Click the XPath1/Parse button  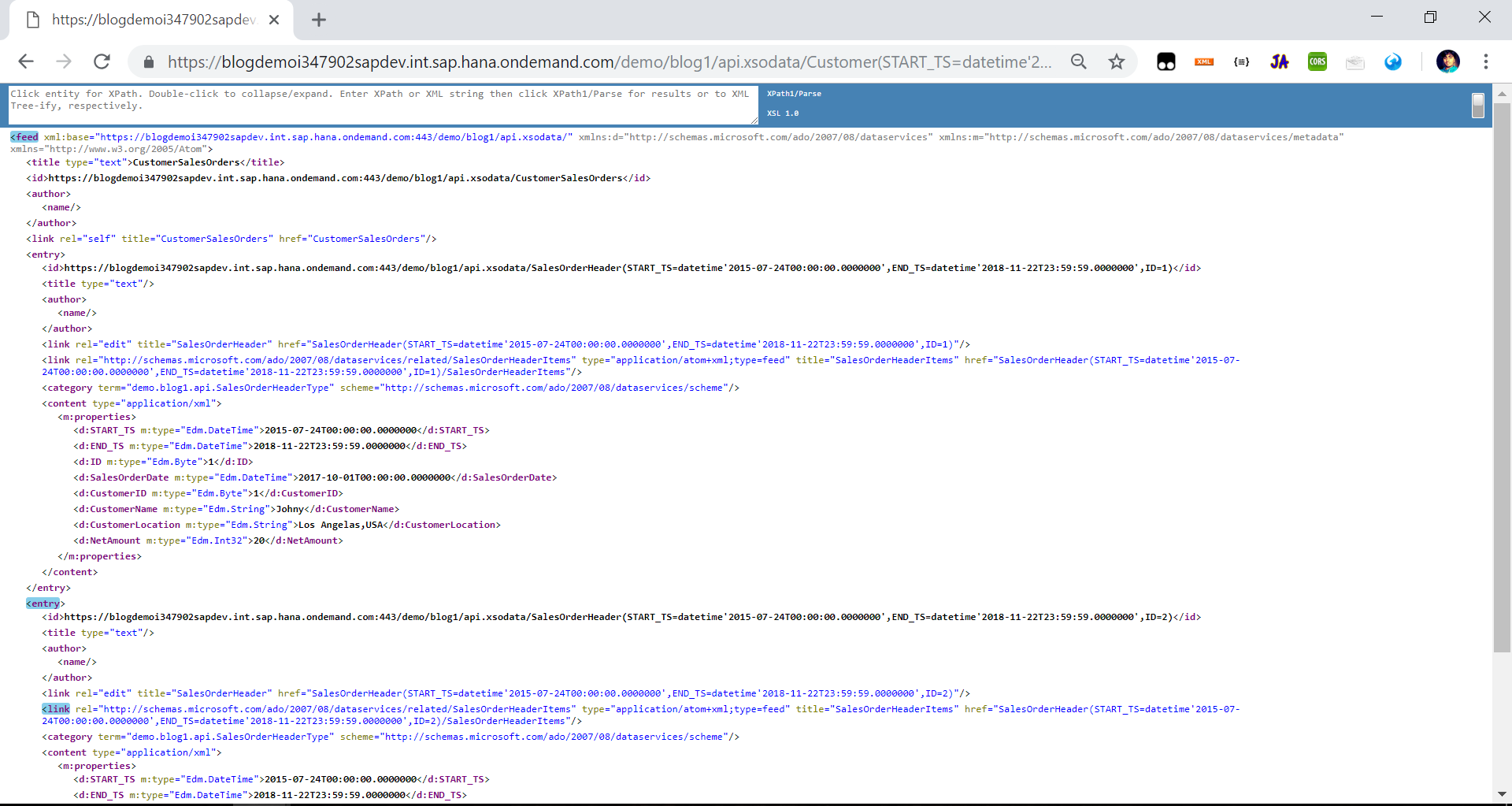click(x=794, y=94)
